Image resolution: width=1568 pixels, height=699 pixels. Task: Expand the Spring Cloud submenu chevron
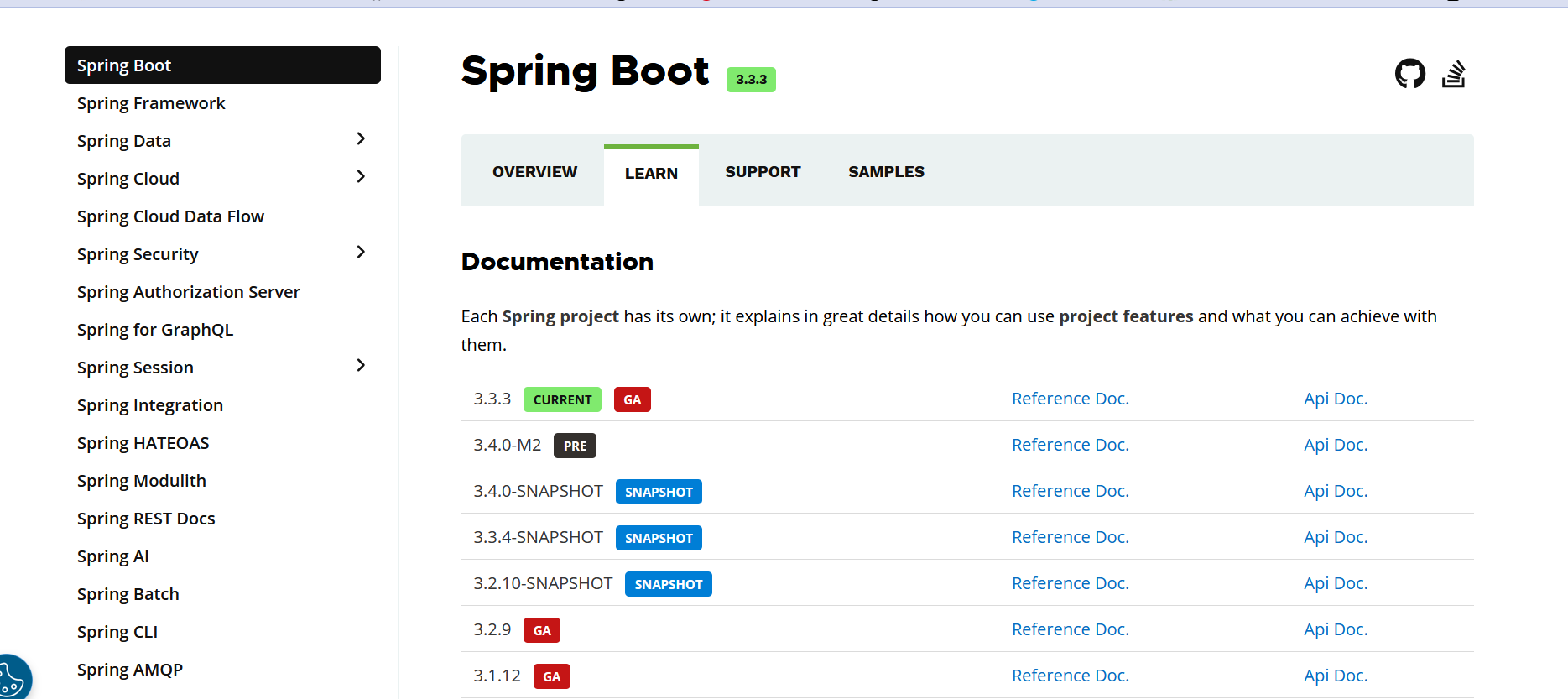[361, 177]
